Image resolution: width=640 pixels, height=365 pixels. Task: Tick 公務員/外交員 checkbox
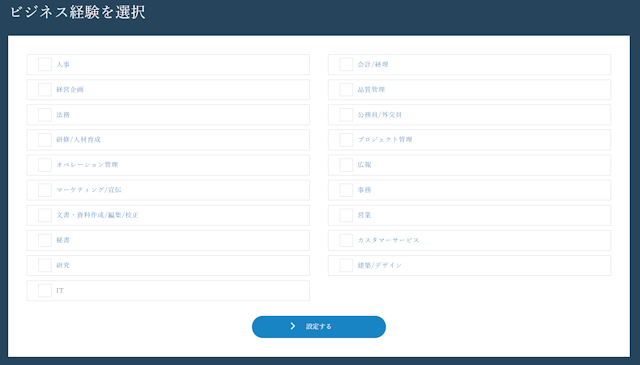pyautogui.click(x=346, y=115)
